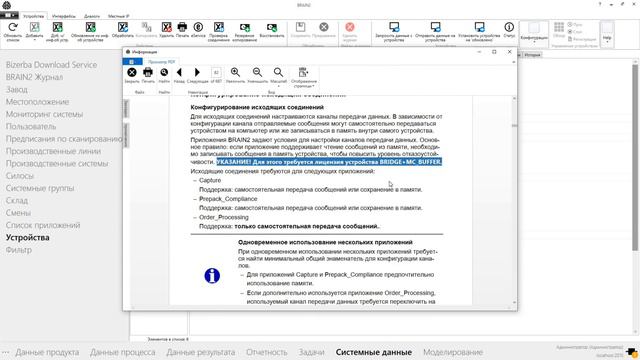The width and height of the screenshot is (640, 360).
Task: Open the History tab behind the dialog
Action: click(x=532, y=55)
